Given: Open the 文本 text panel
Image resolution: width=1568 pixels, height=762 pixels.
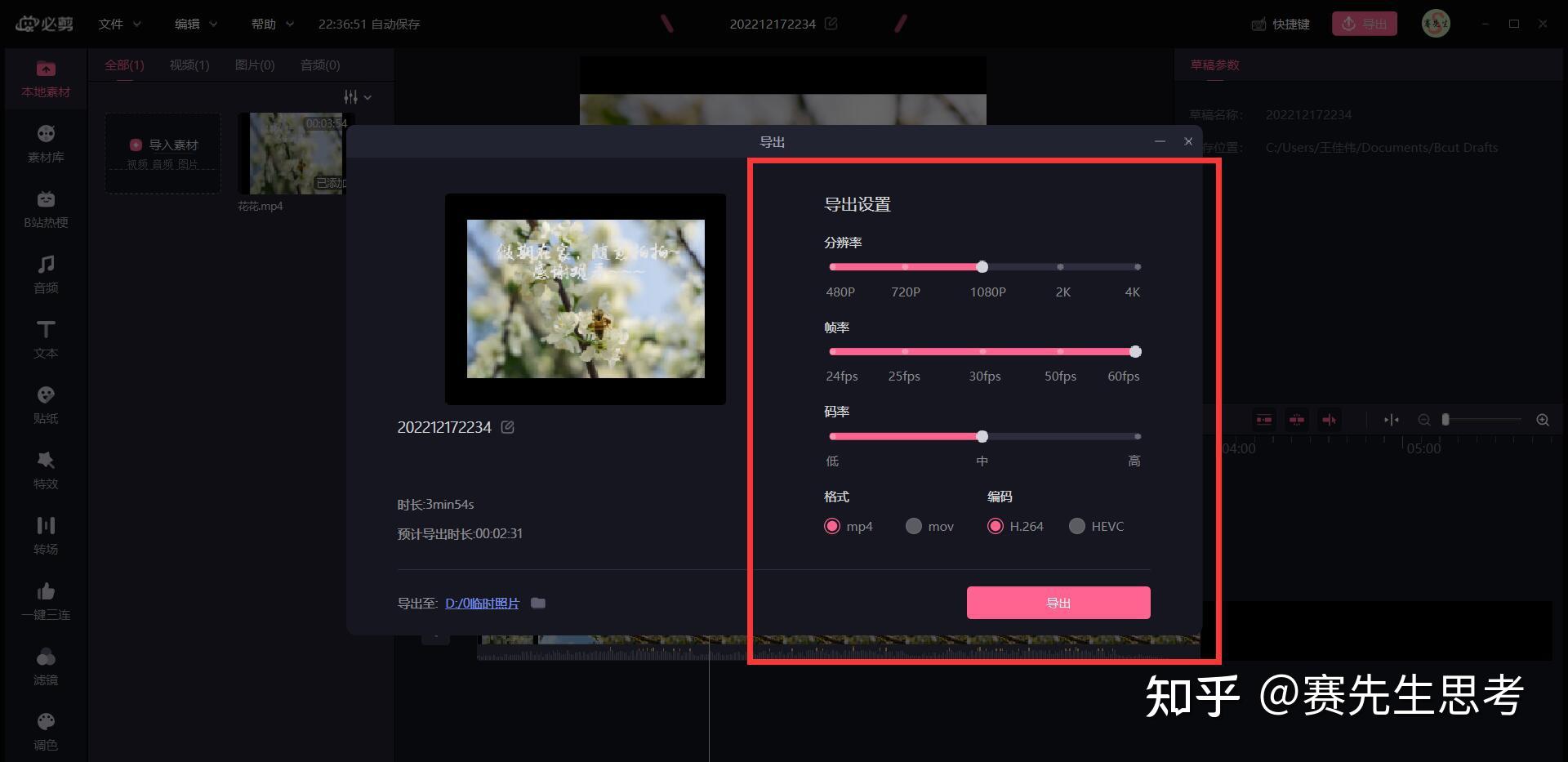Looking at the screenshot, I should (46, 340).
